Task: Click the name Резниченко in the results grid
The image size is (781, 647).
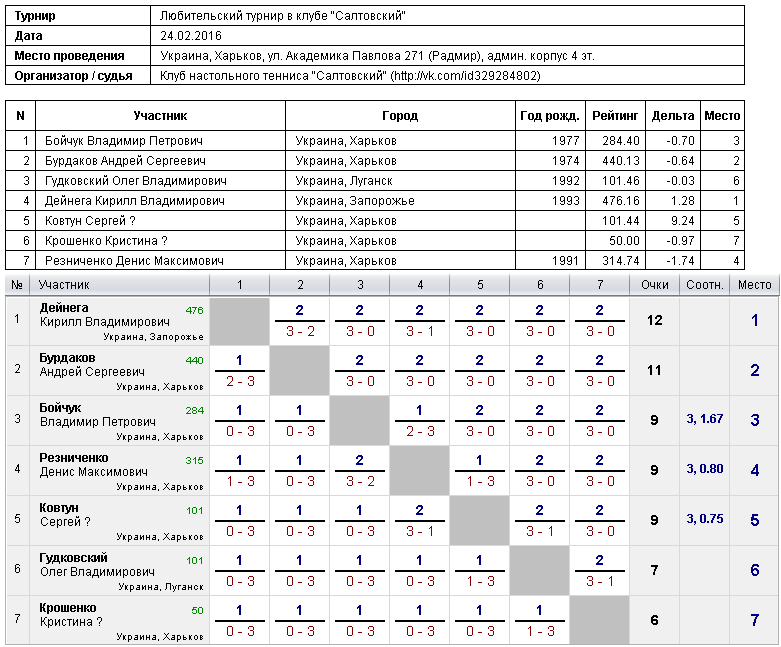Action: [74, 458]
